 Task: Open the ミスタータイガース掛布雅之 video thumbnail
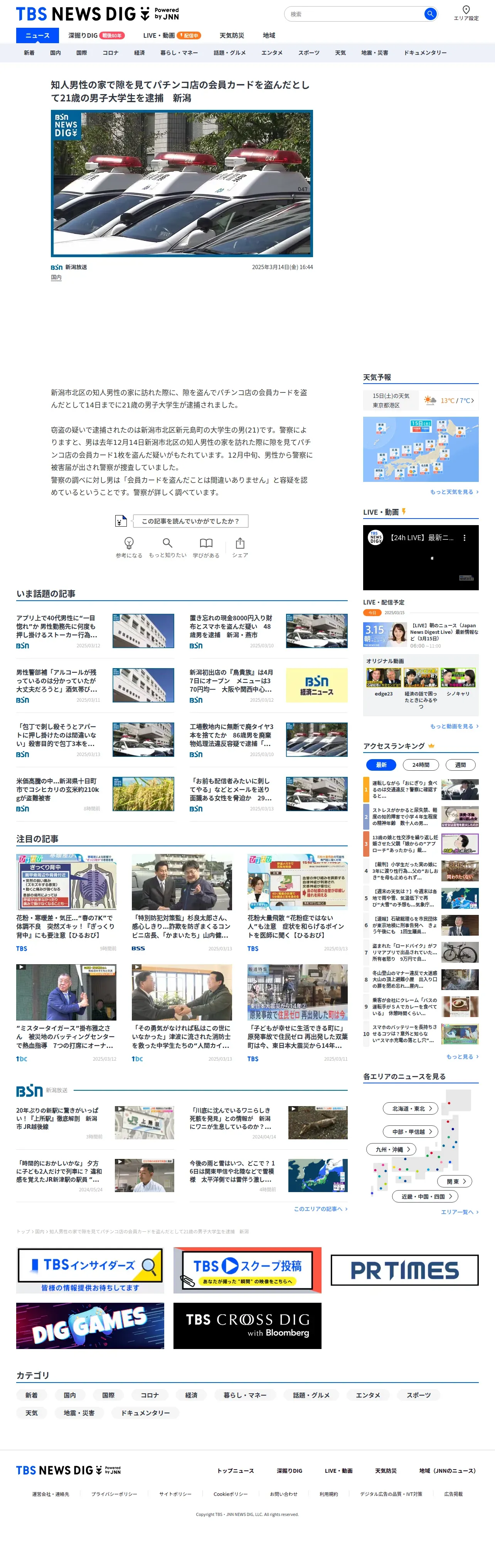(66, 992)
